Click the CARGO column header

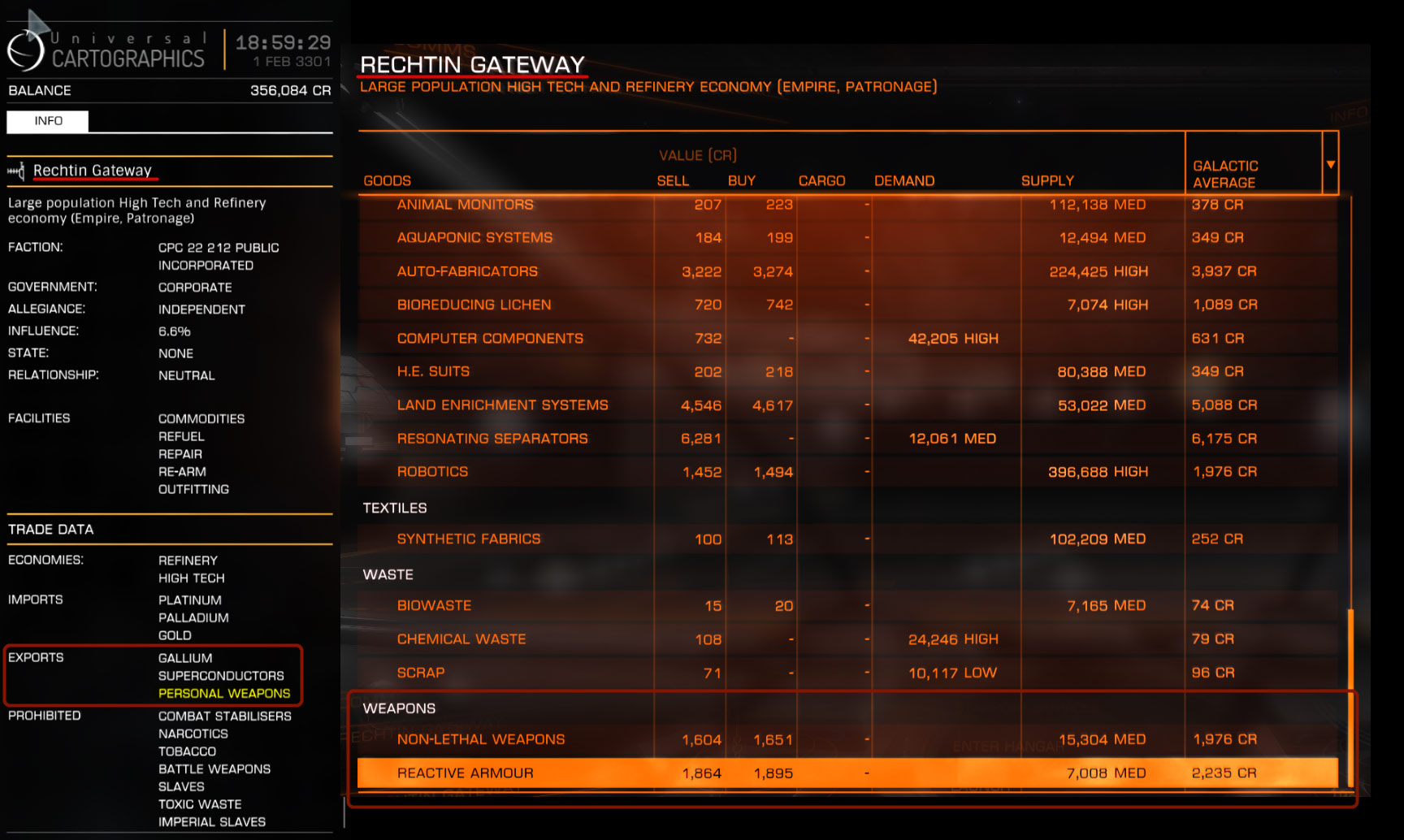point(821,180)
